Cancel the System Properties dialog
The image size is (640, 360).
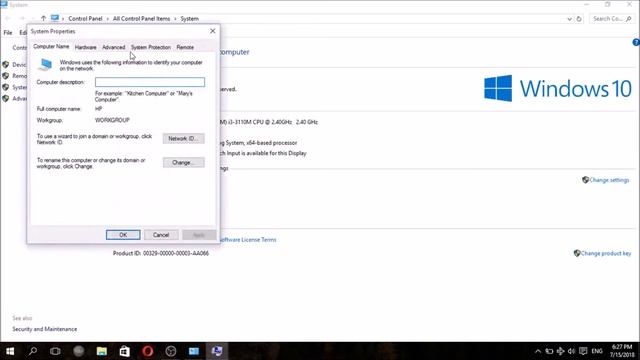(x=161, y=235)
